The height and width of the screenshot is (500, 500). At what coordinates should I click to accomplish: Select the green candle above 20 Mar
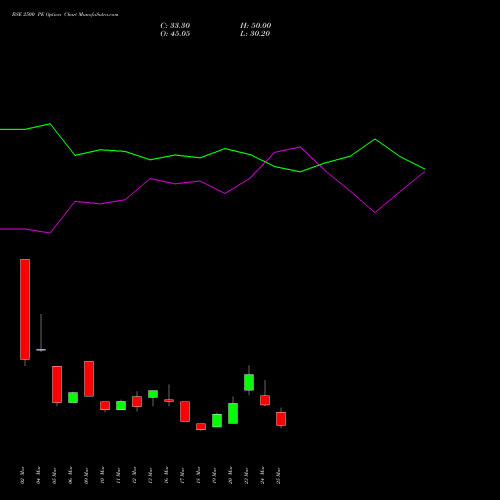click(233, 413)
